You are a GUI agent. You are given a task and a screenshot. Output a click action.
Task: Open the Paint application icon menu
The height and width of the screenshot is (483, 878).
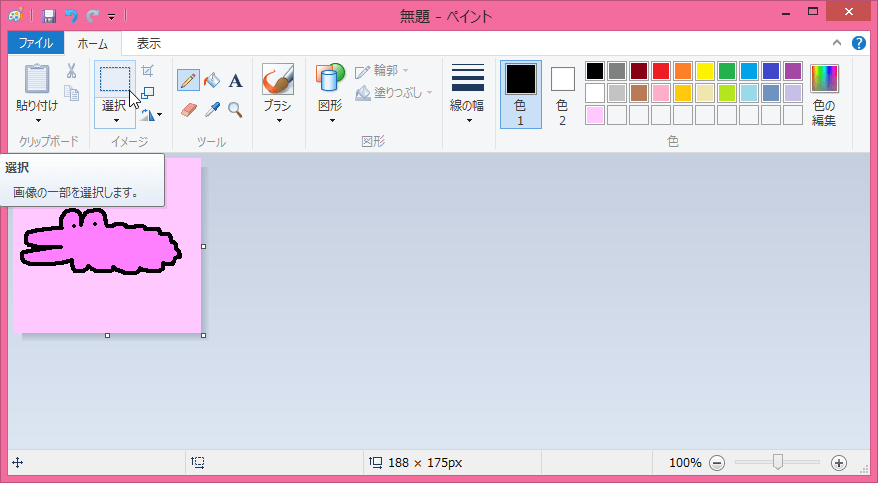pyautogui.click(x=16, y=15)
